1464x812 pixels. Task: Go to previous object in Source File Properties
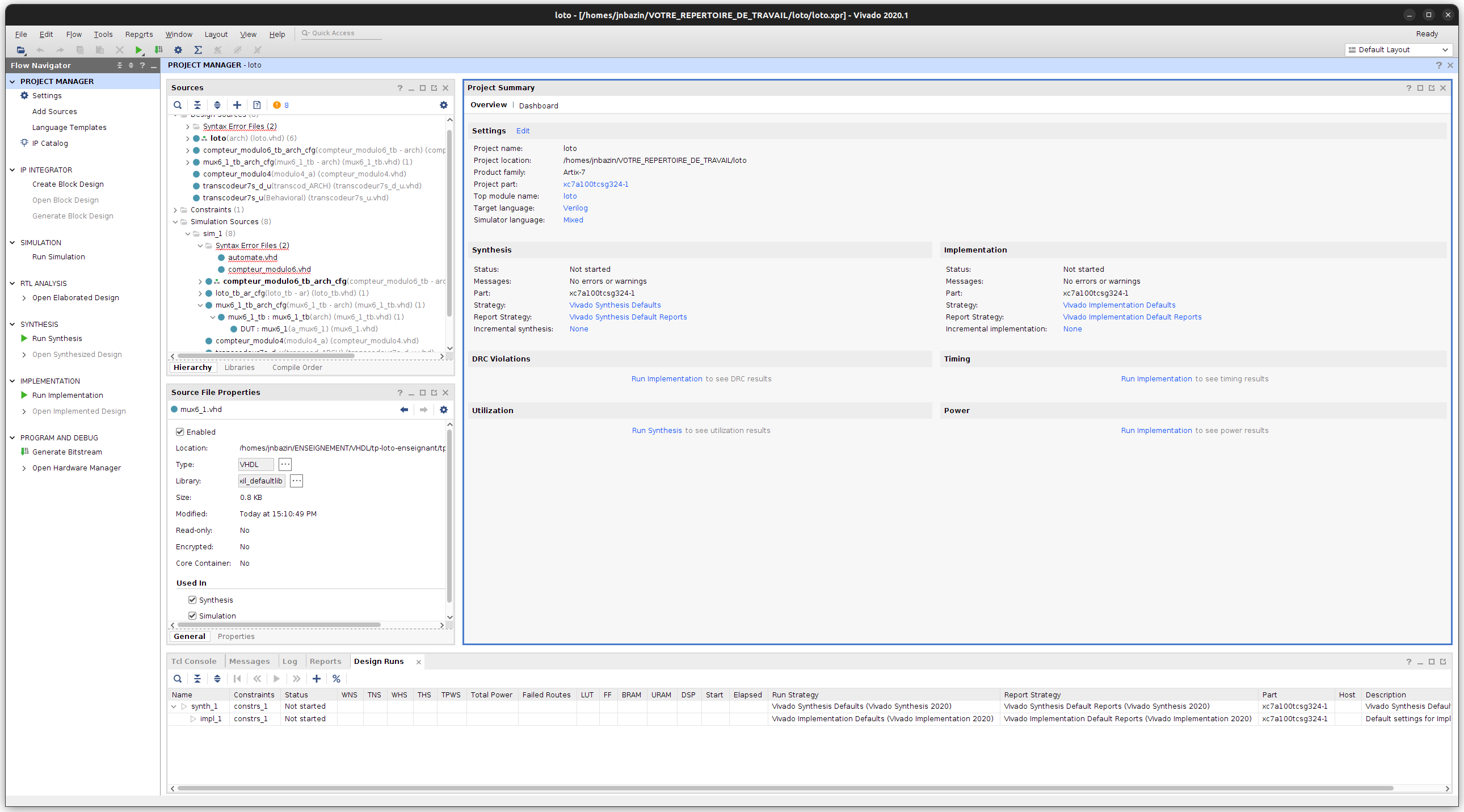pos(404,410)
